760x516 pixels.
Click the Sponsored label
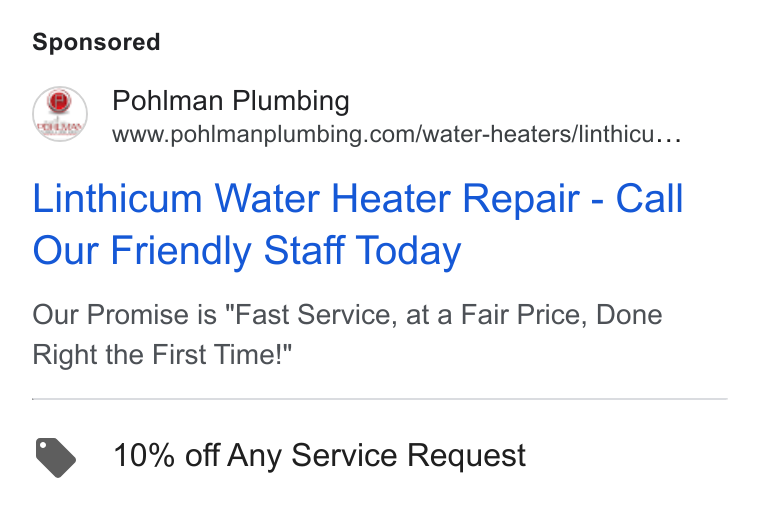96,42
